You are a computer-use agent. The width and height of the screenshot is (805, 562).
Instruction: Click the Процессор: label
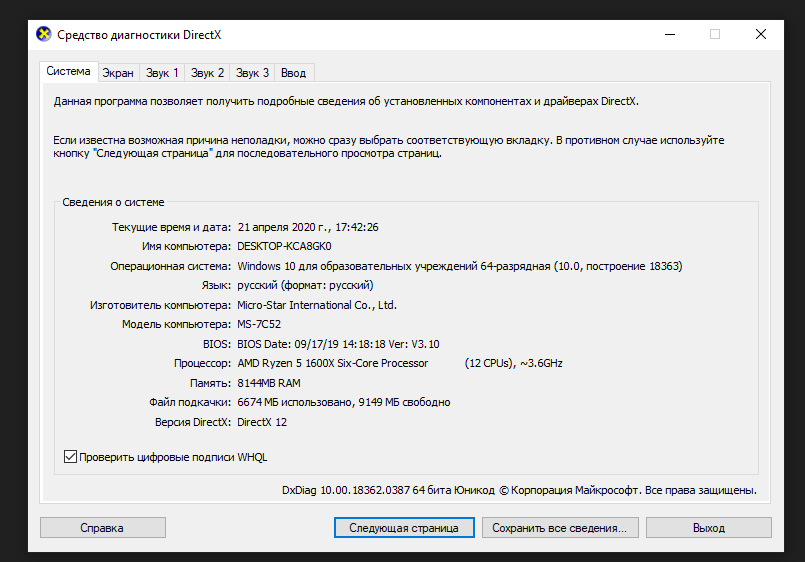202,363
